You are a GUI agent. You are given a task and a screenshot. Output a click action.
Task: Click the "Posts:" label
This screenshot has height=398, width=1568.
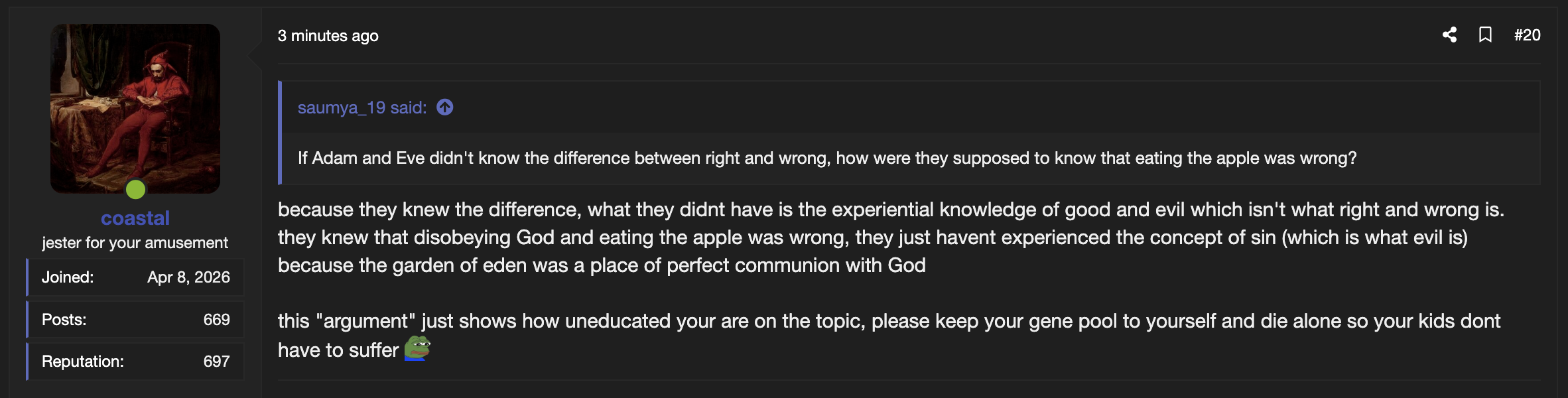64,320
